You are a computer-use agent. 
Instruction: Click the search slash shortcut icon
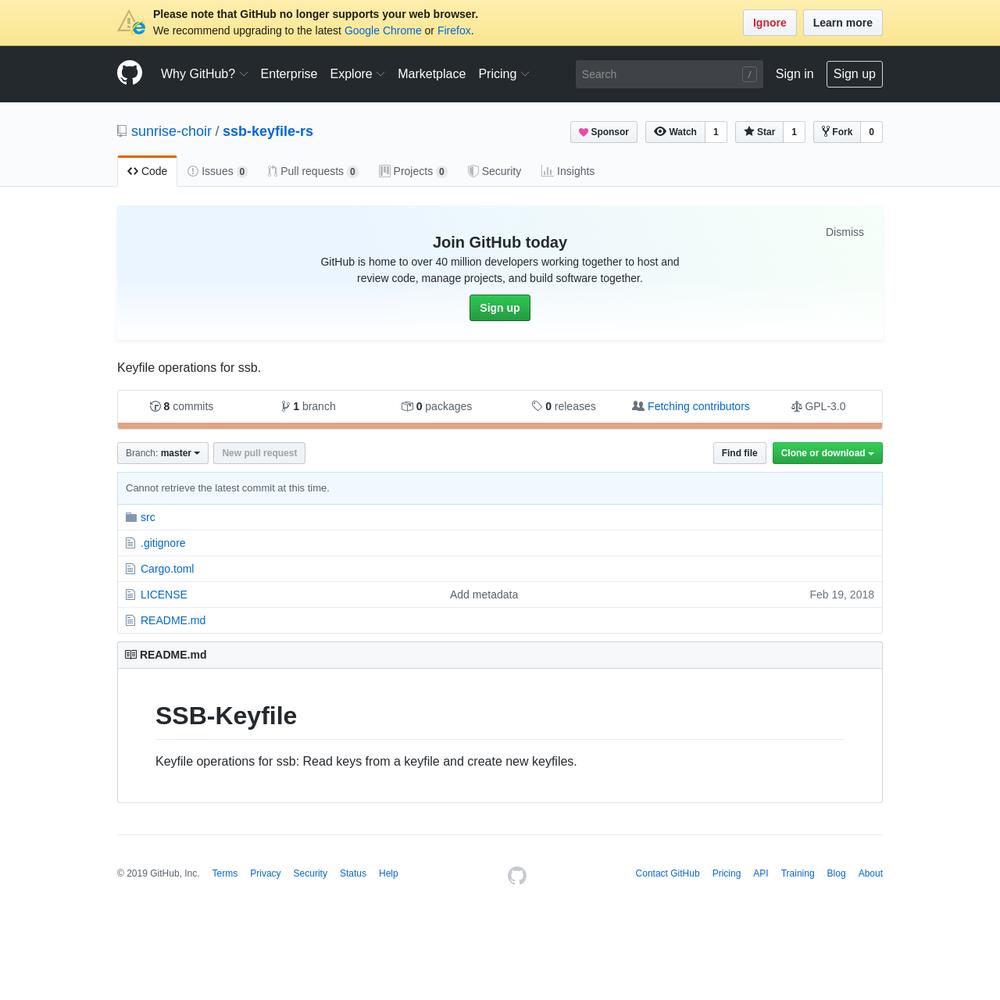pyautogui.click(x=749, y=75)
